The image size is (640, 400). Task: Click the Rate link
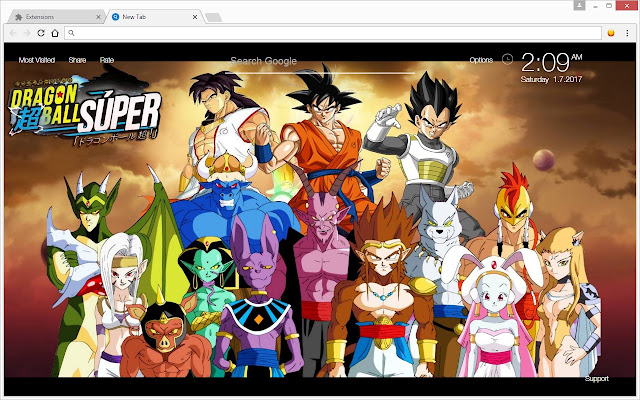click(x=107, y=60)
